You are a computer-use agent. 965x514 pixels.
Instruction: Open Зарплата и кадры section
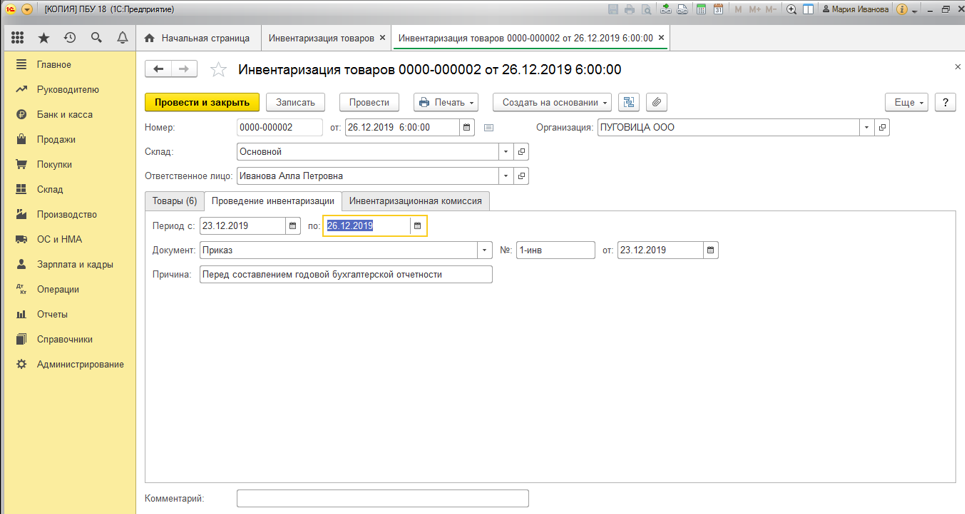click(x=75, y=264)
